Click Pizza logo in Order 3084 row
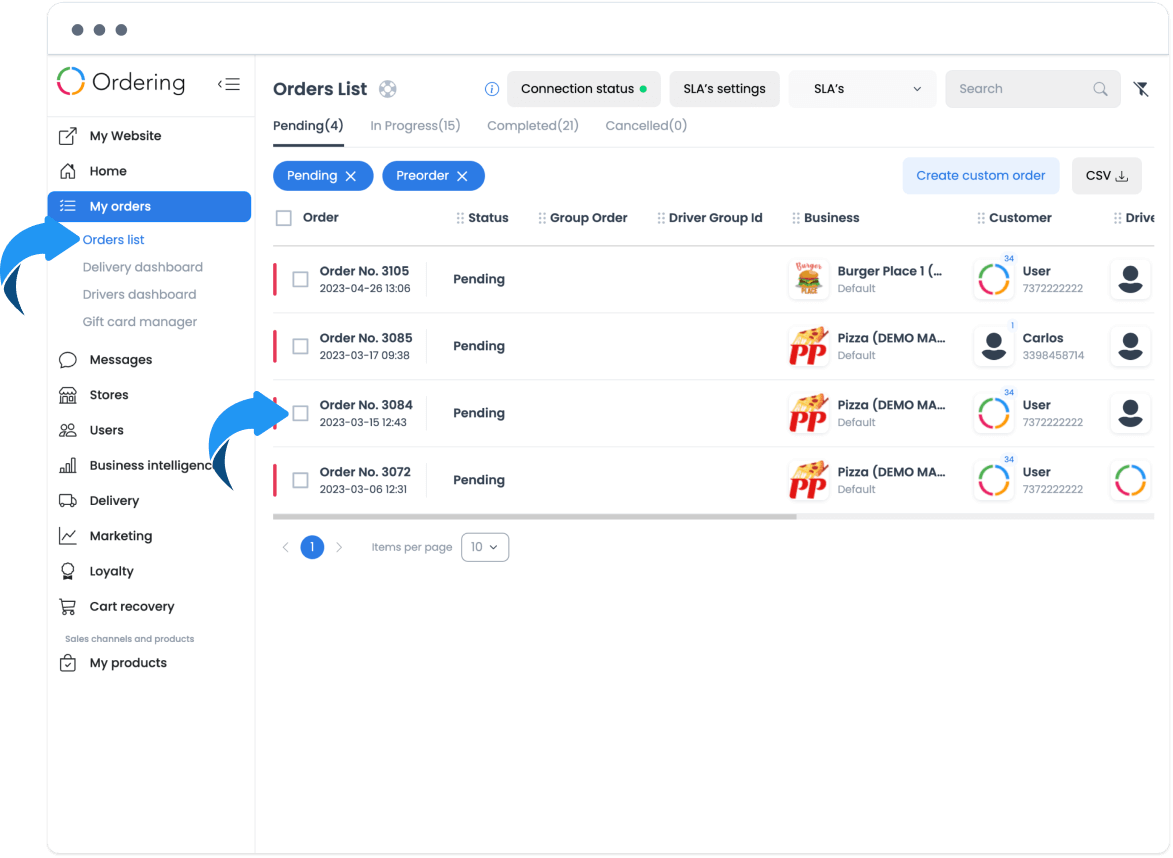This screenshot has height=858, width=1173. [809, 413]
